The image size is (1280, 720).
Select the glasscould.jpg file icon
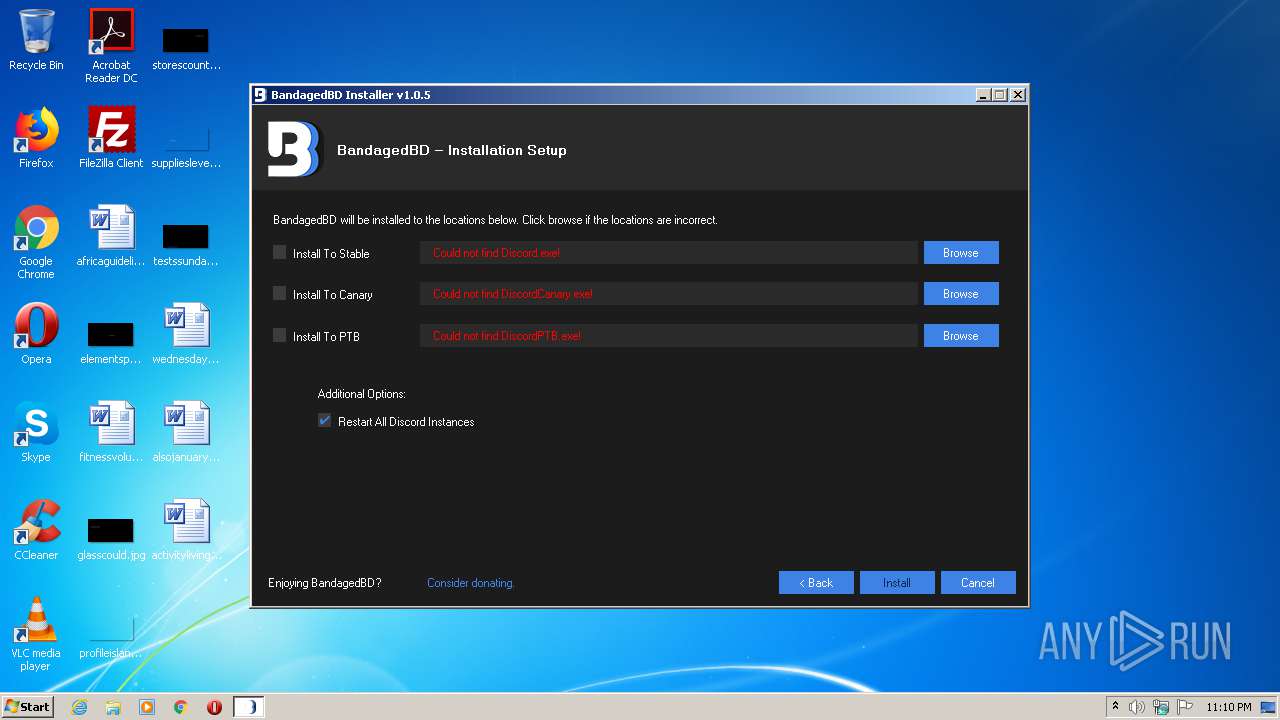(111, 538)
